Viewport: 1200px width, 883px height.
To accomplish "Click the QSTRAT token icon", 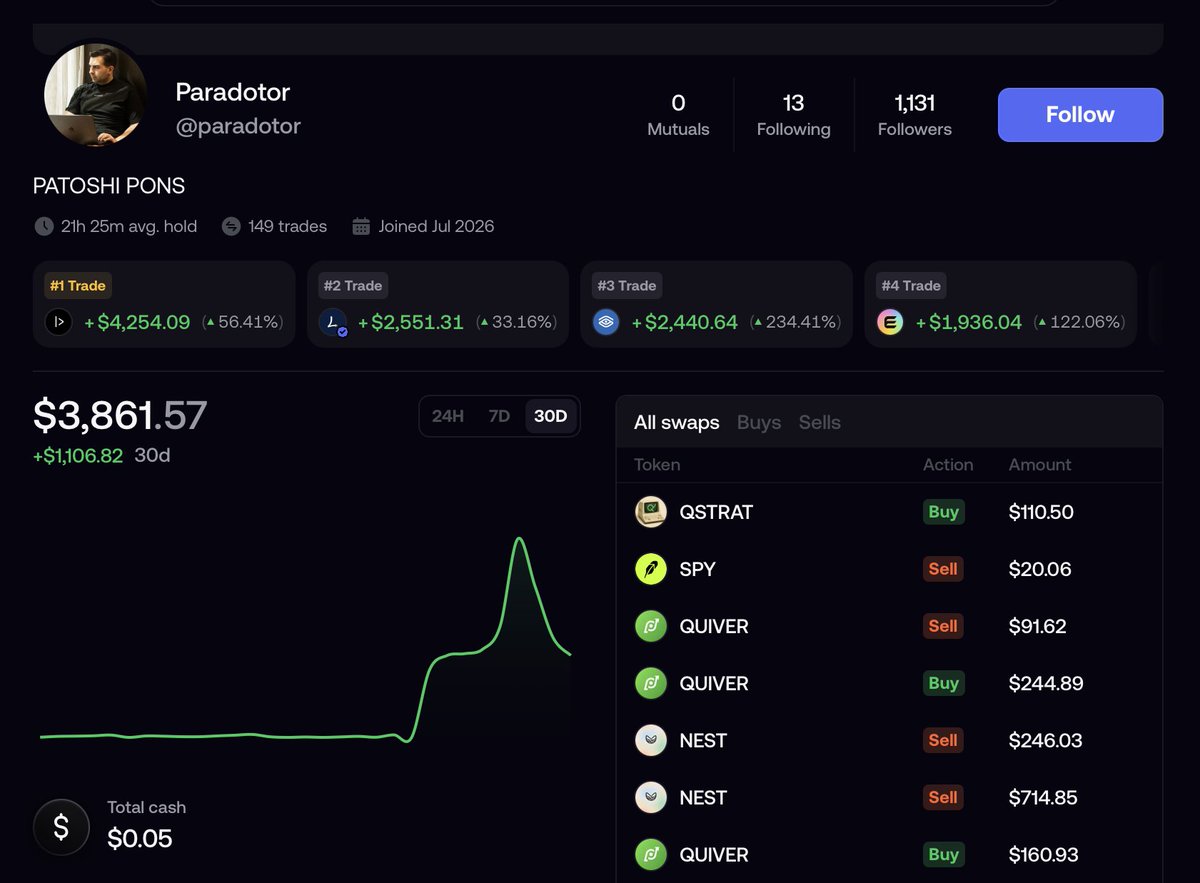I will 651,512.
